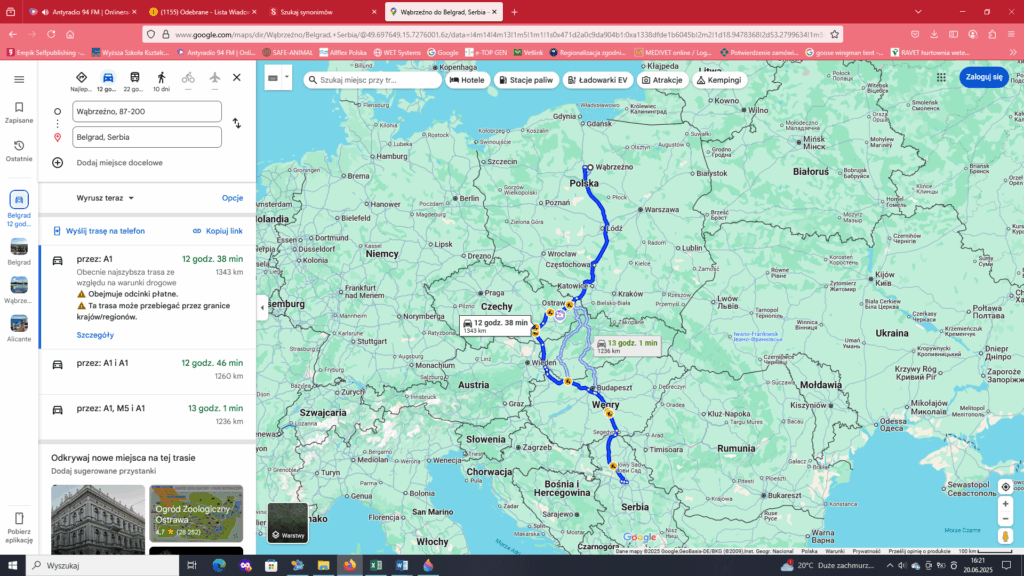This screenshot has width=1024, height=576.
Task: Edit the Wąbrzeźno starting point field
Action: point(147,112)
